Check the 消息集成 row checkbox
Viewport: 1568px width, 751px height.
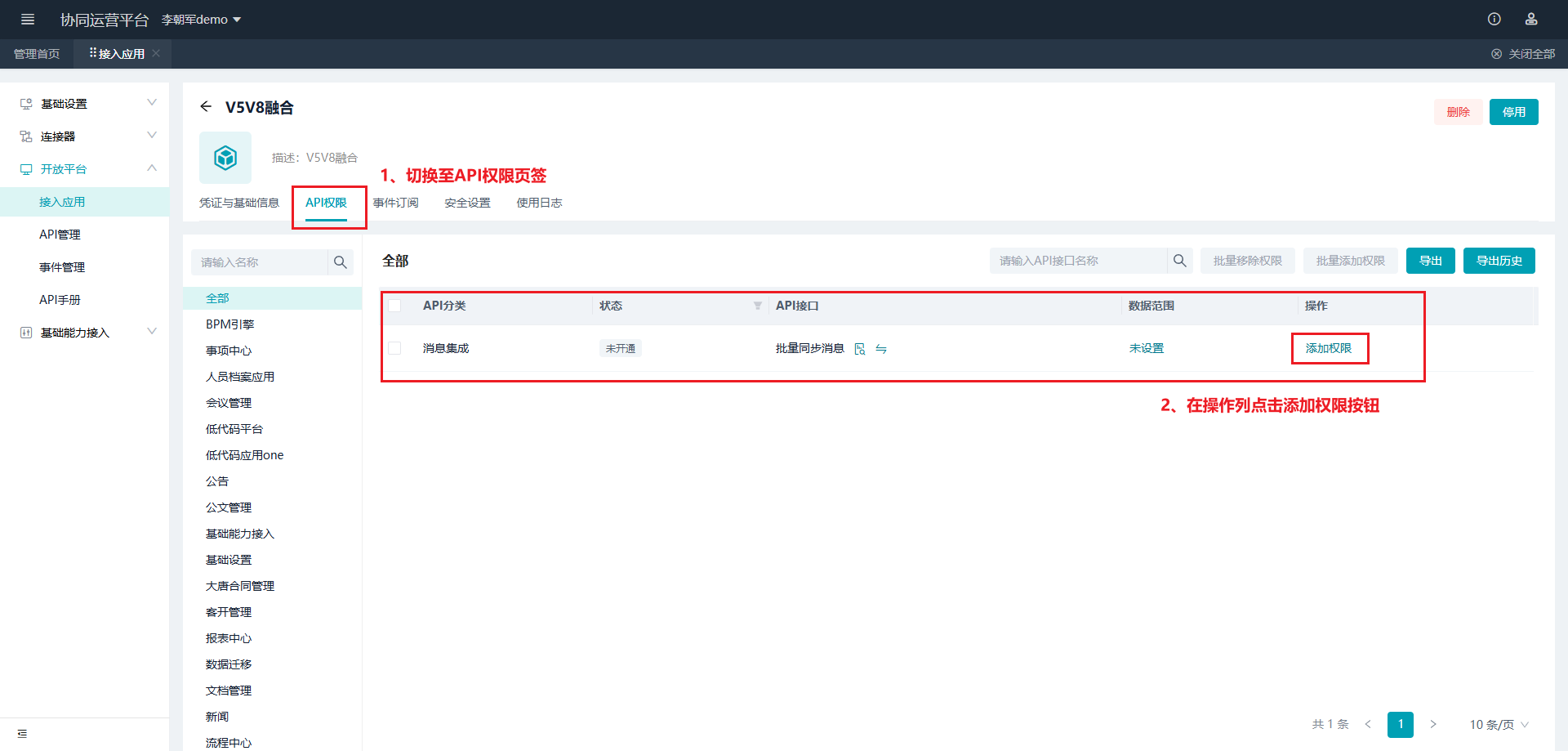[x=395, y=348]
